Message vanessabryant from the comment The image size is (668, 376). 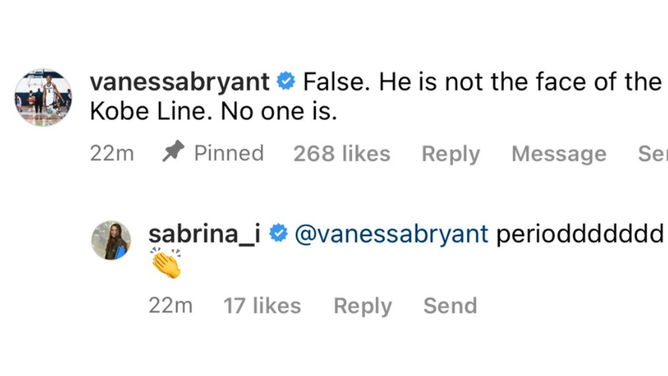(559, 154)
